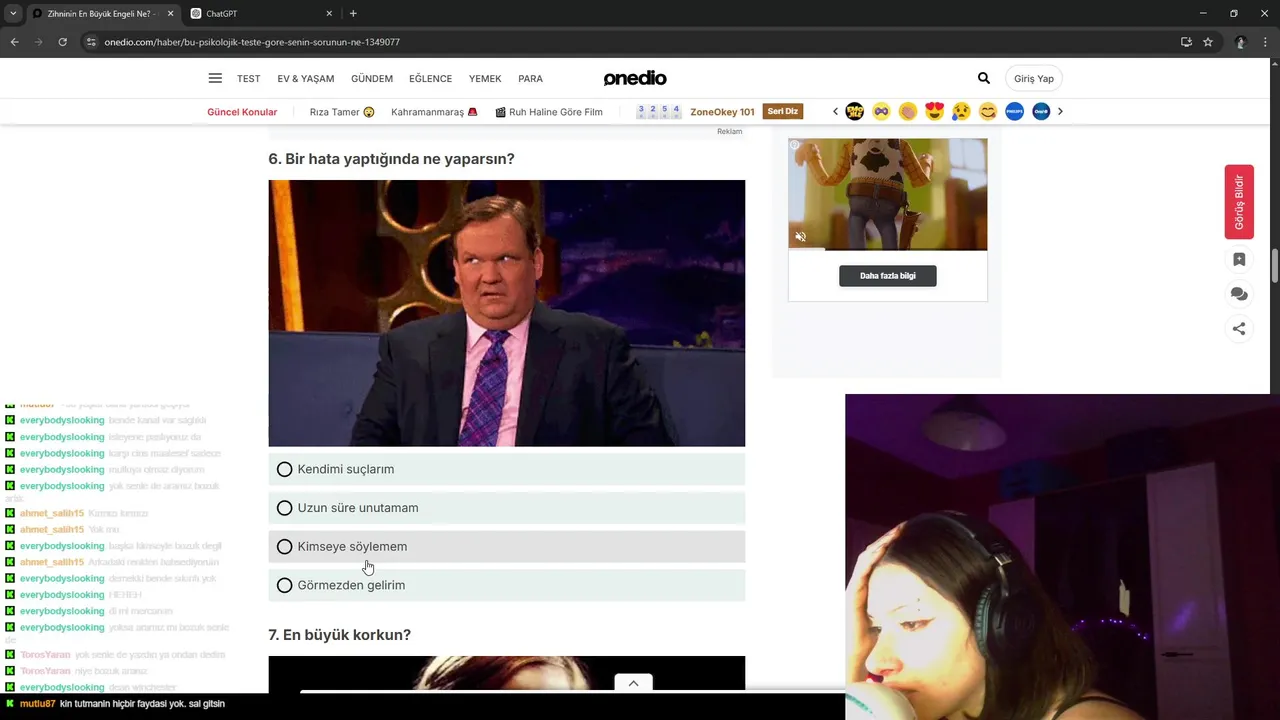Open a new browser tab with plus
The height and width of the screenshot is (720, 1280).
click(353, 13)
